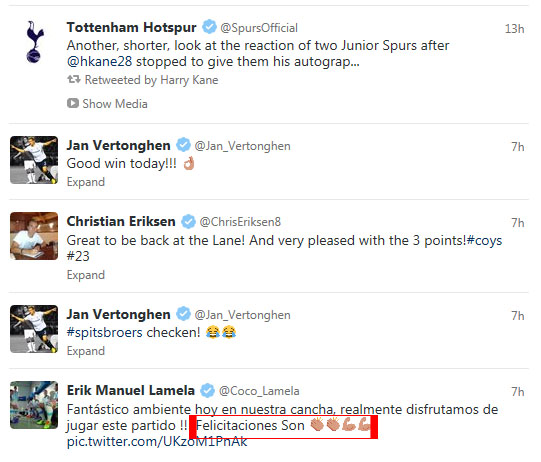
Task: Expand the #spitsbroers checken tweet
Action: click(86, 351)
